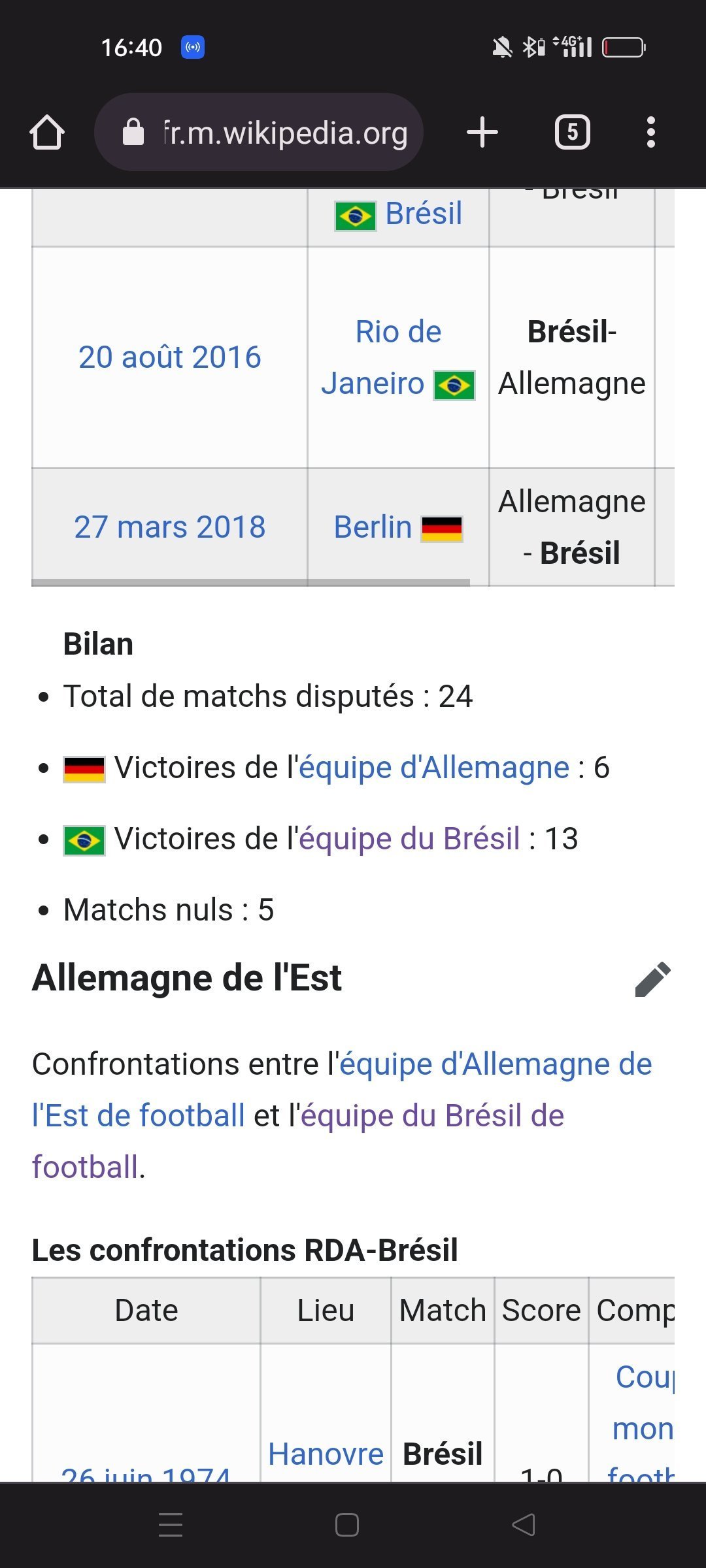Image resolution: width=706 pixels, height=1568 pixels.
Task: Tap the Brazil flag beside Brésil link
Action: click(355, 216)
